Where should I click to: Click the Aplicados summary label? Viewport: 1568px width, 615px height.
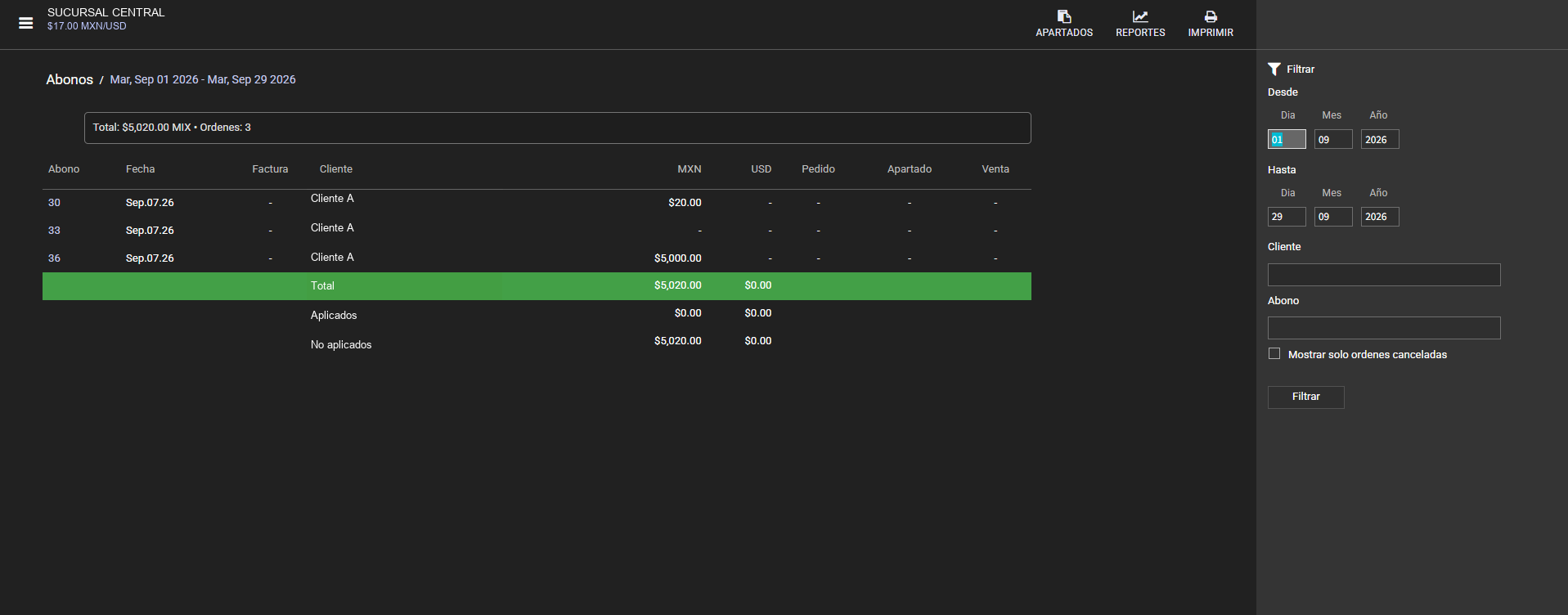coord(334,316)
